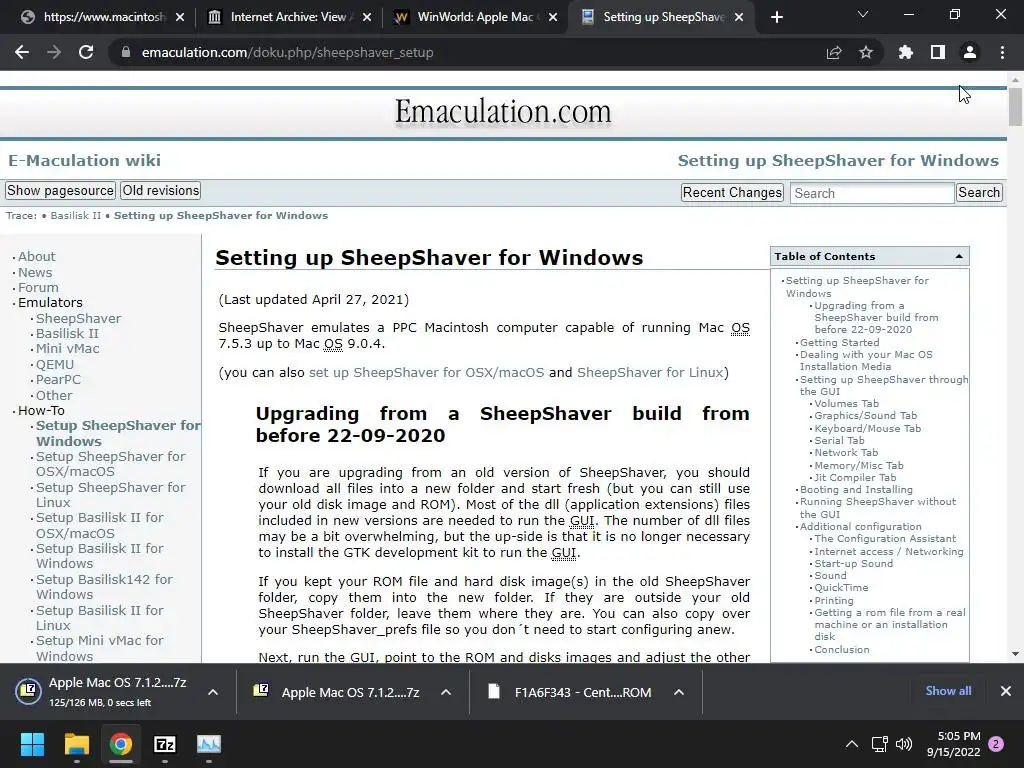This screenshot has width=1024, height=768.
Task: Switch to the Internet Archive tab
Action: pyautogui.click(x=288, y=17)
